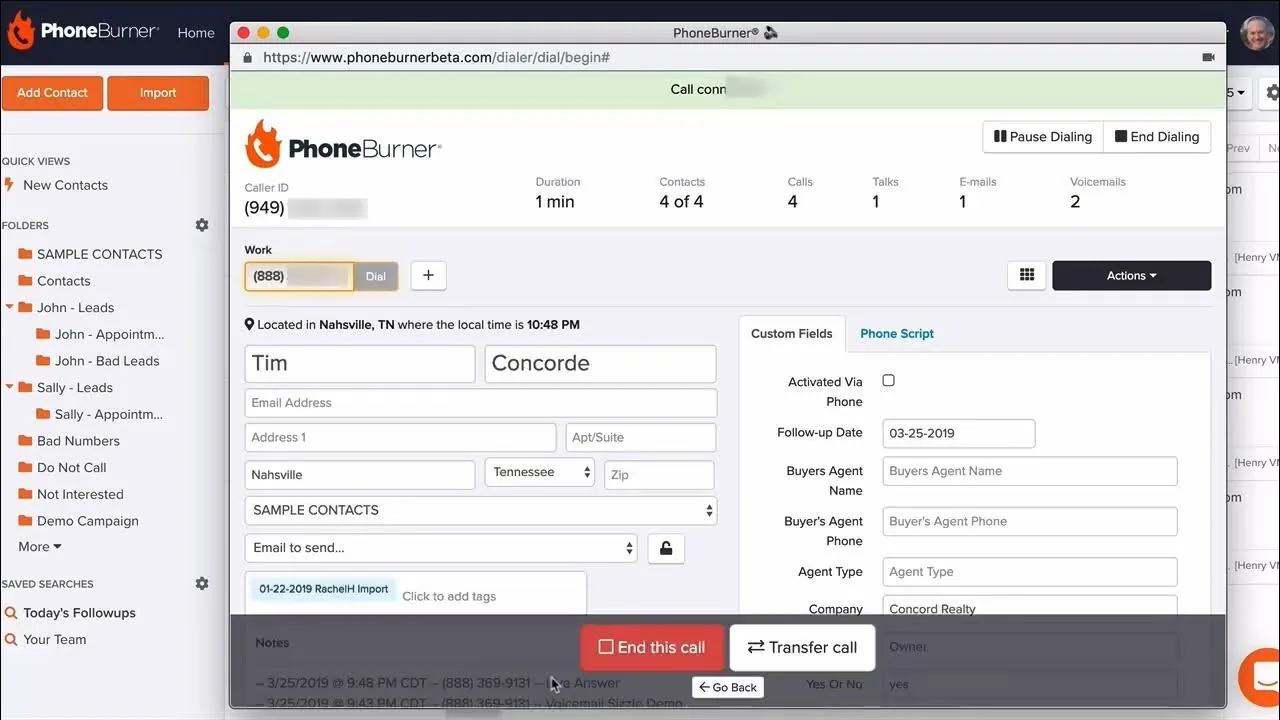Open the saved searches gear icon
The height and width of the screenshot is (720, 1280).
[202, 583]
